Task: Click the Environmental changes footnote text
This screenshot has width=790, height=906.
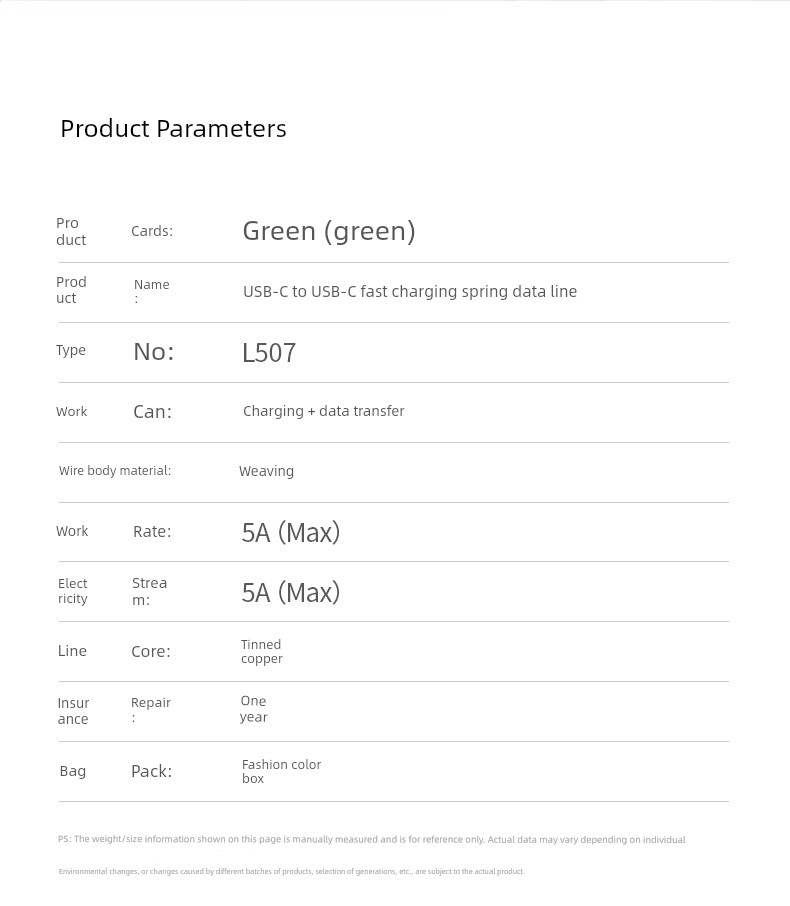Action: coord(291,871)
